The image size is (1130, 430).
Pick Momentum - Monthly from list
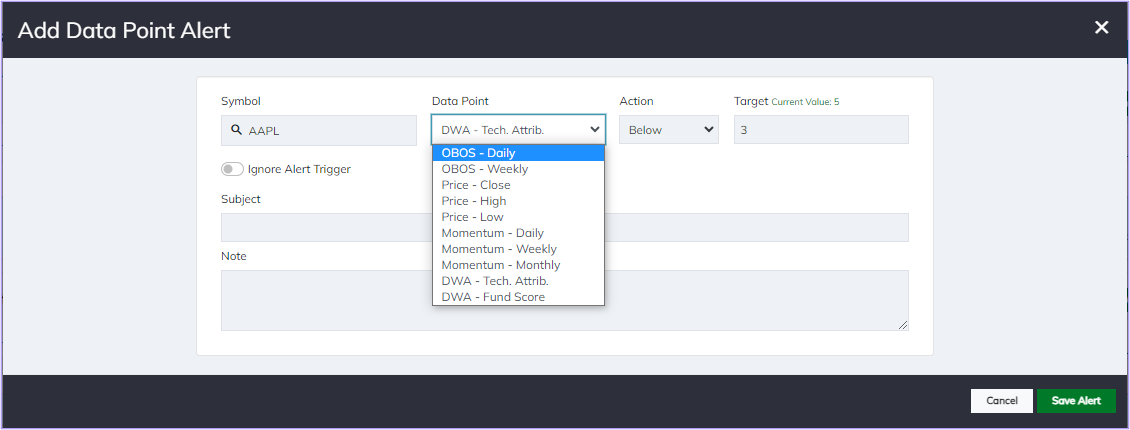click(518, 265)
